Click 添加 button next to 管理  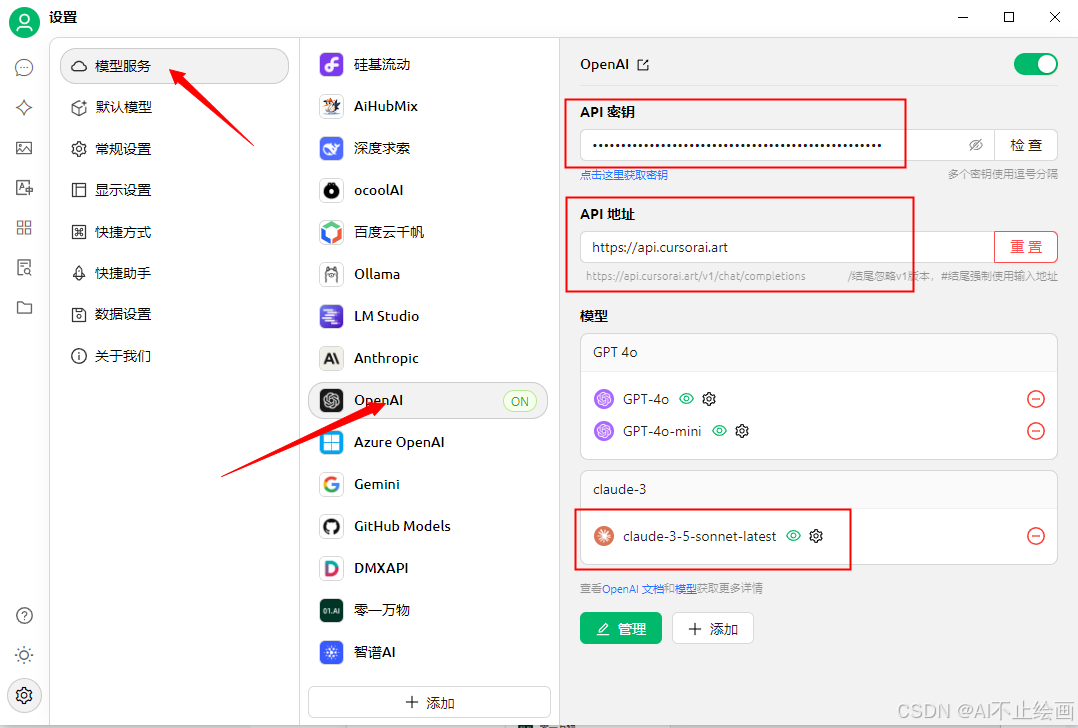click(x=713, y=628)
